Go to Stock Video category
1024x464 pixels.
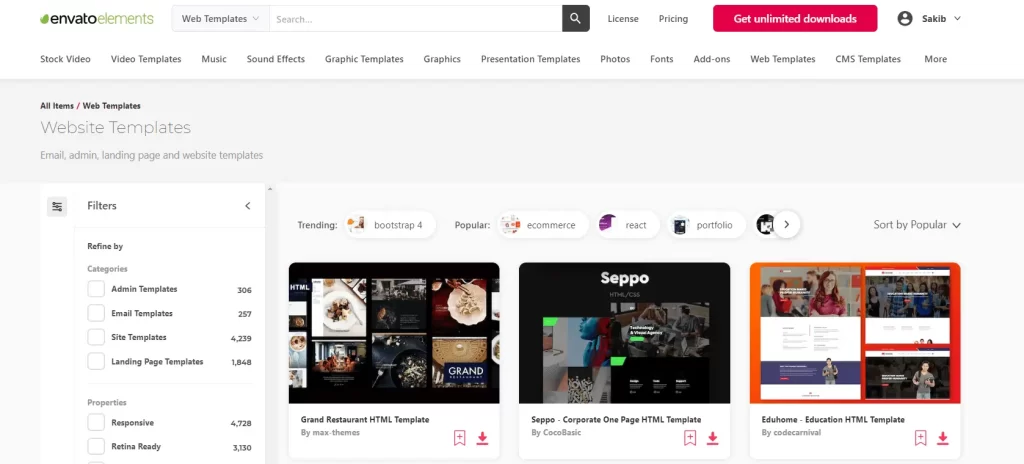coord(65,59)
